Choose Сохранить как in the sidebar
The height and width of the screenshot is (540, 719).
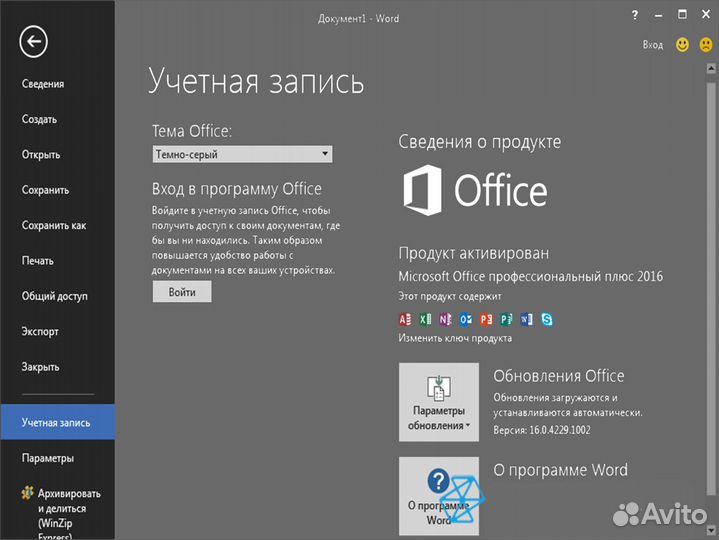point(54,225)
